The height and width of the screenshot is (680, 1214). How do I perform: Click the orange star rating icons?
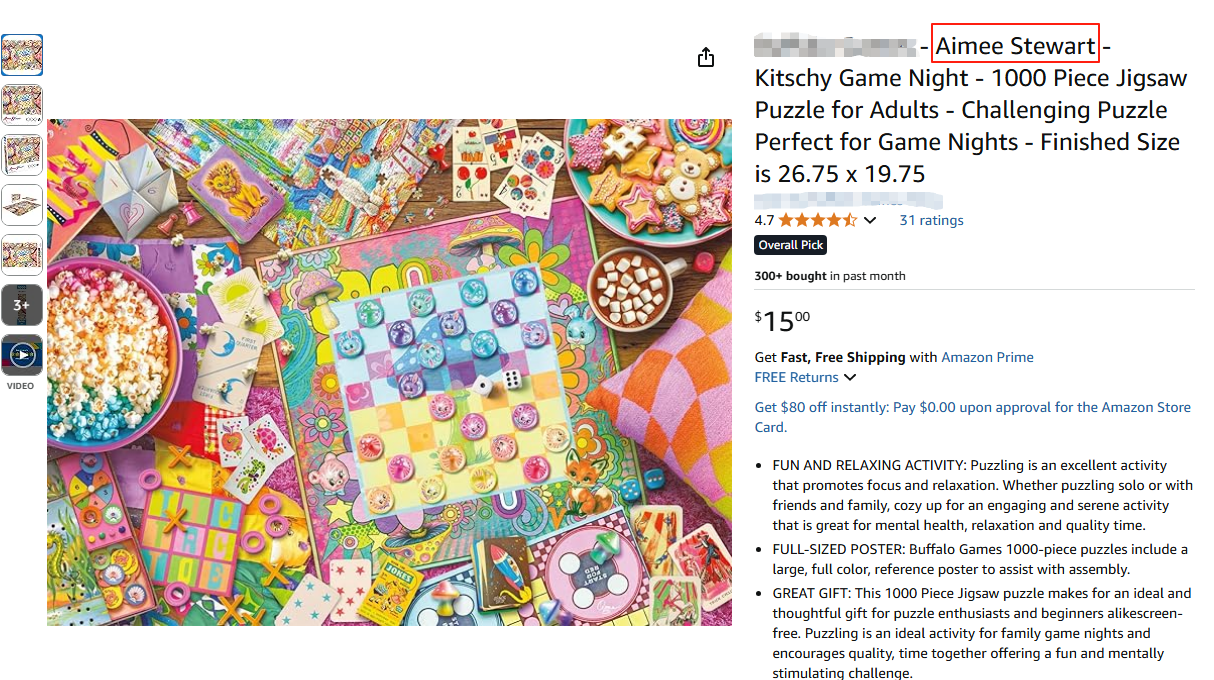817,220
